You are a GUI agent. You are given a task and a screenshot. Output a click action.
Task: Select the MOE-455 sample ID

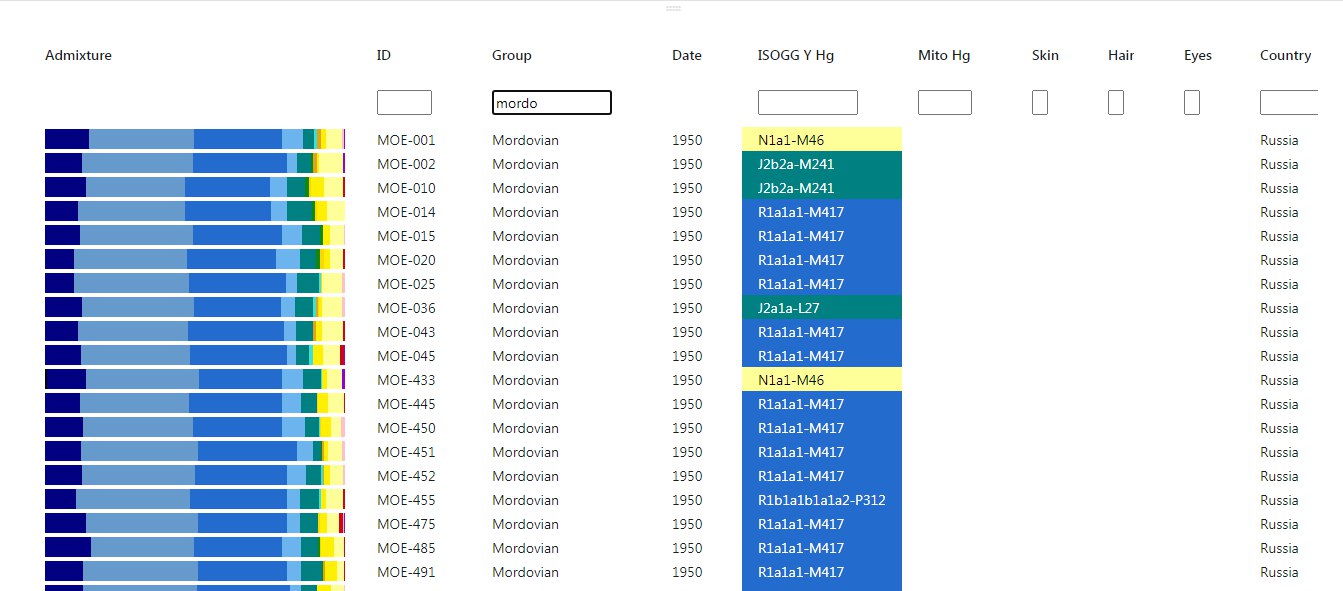[406, 500]
